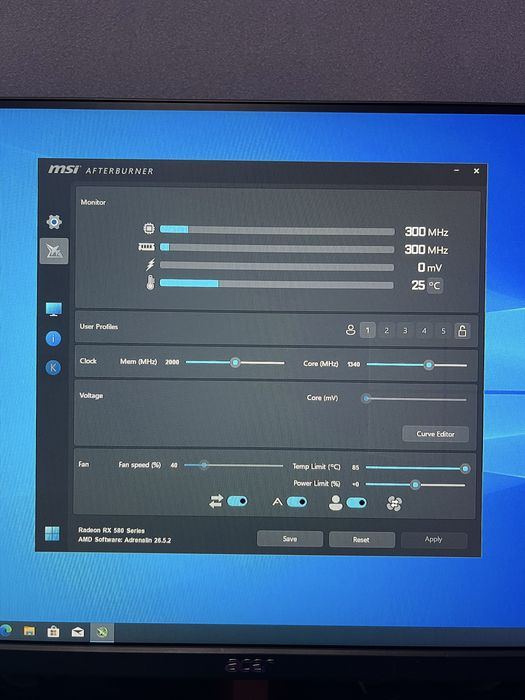Click the Core (mV) voltage slider handle
Image resolution: width=525 pixels, height=700 pixels.
[x=366, y=398]
